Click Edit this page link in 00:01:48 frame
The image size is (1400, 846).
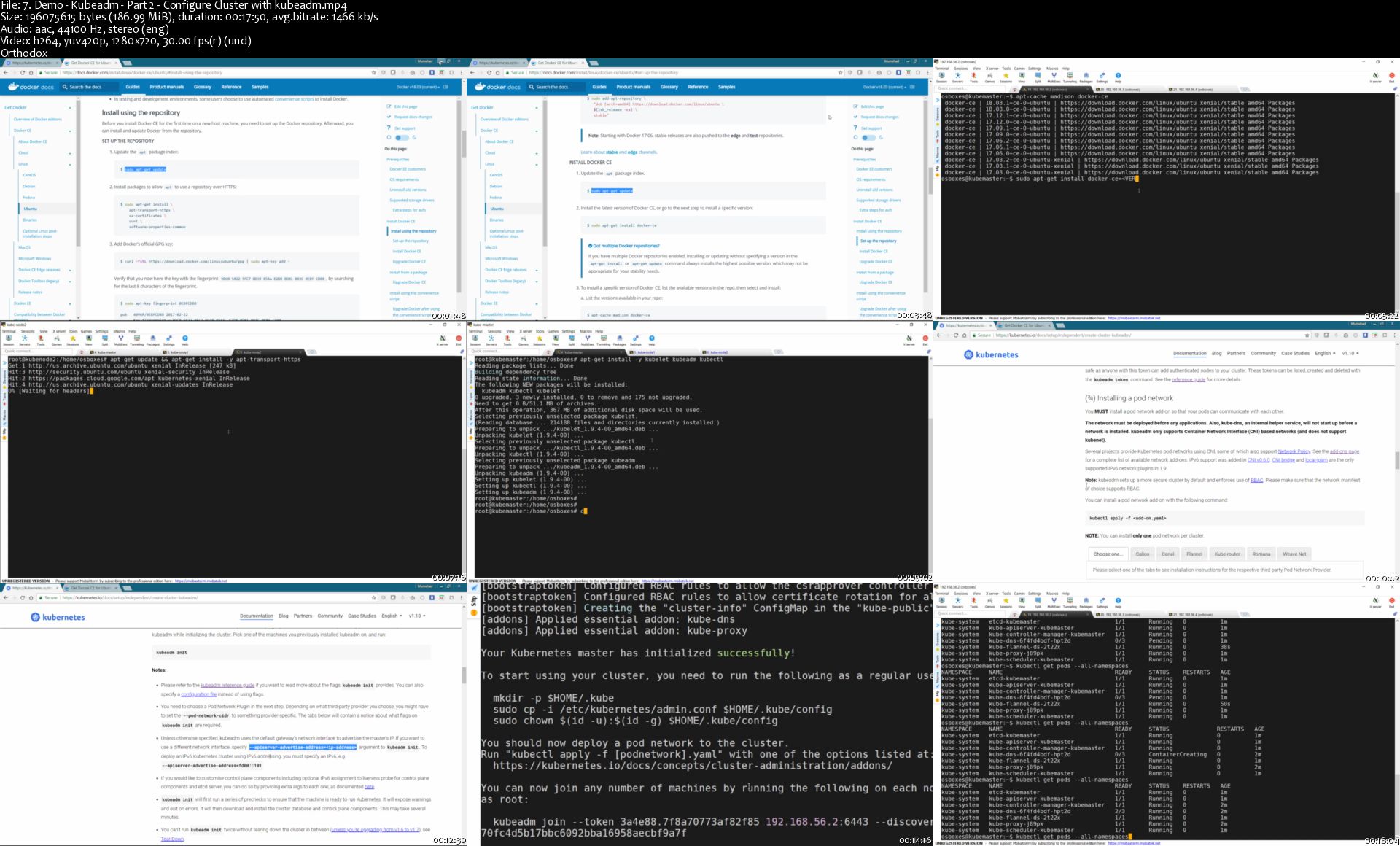tap(405, 106)
